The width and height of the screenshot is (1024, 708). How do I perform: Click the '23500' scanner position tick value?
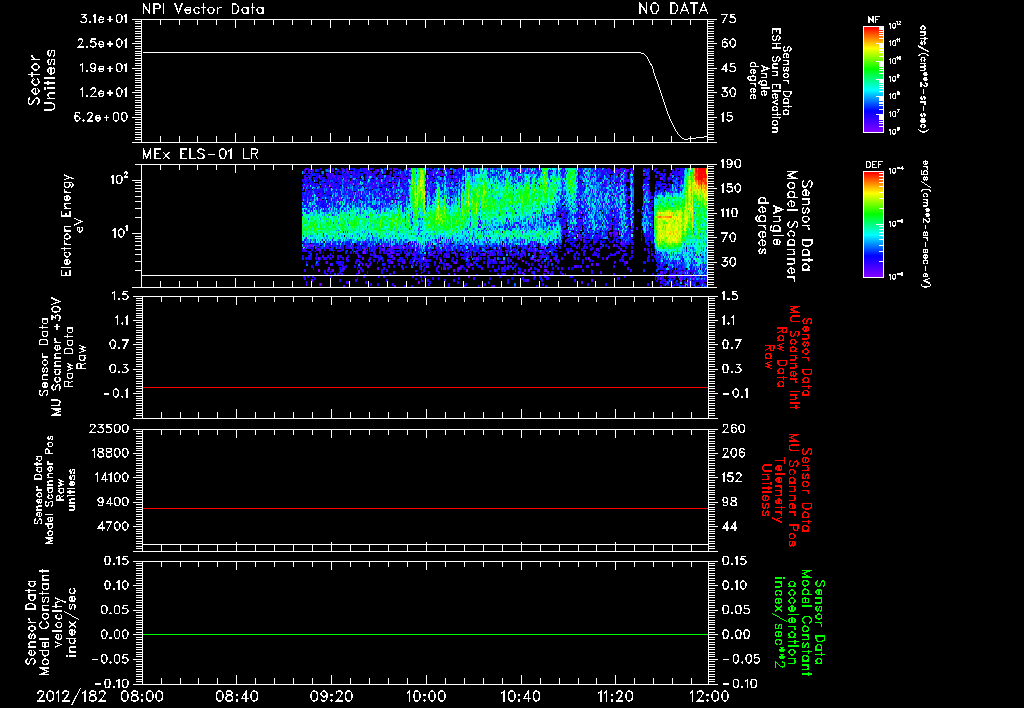click(110, 428)
